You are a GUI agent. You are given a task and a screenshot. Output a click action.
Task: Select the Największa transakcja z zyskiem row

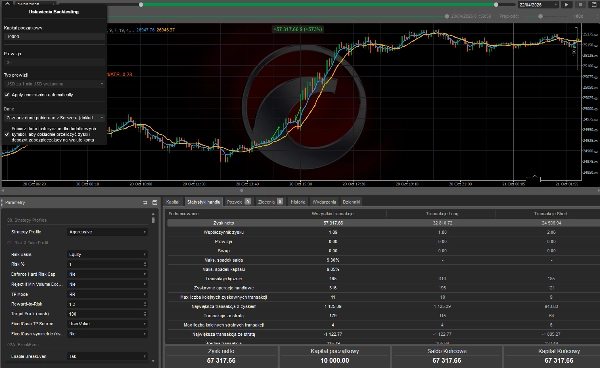click(383, 306)
